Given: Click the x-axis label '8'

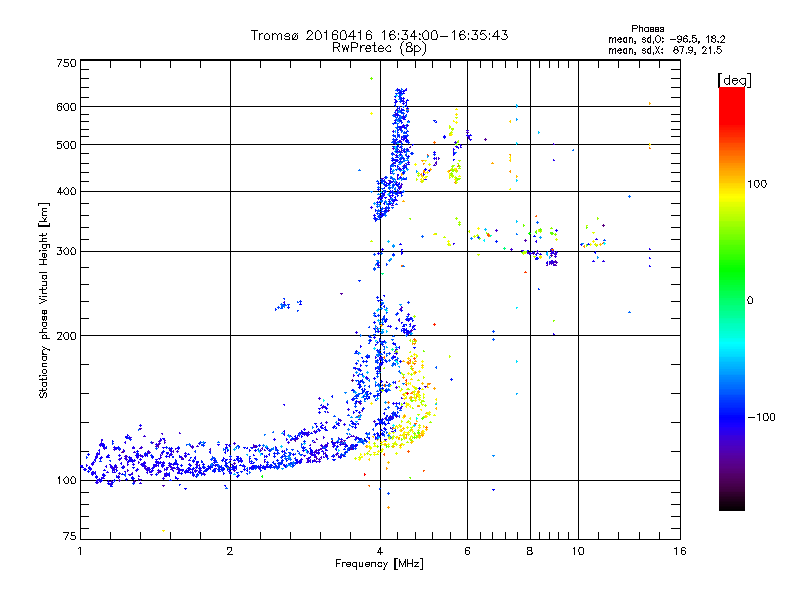Looking at the screenshot, I should (530, 551).
